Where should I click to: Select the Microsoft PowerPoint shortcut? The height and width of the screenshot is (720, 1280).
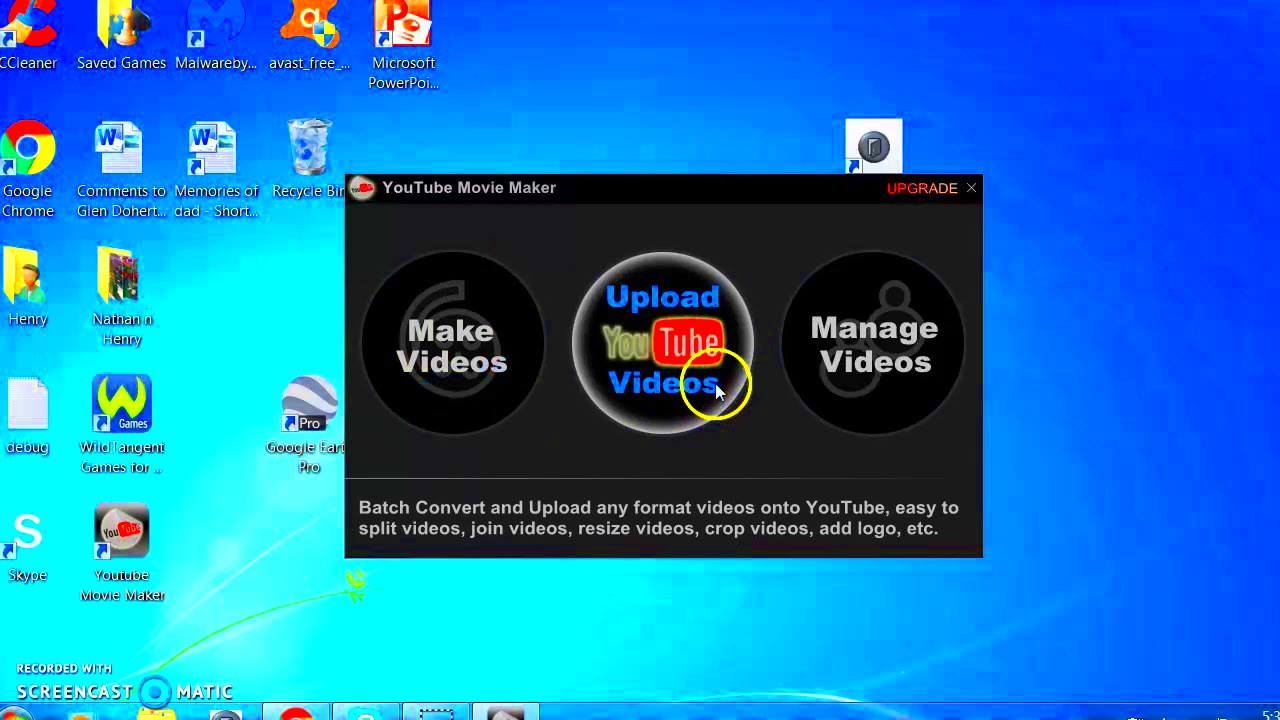(x=403, y=46)
